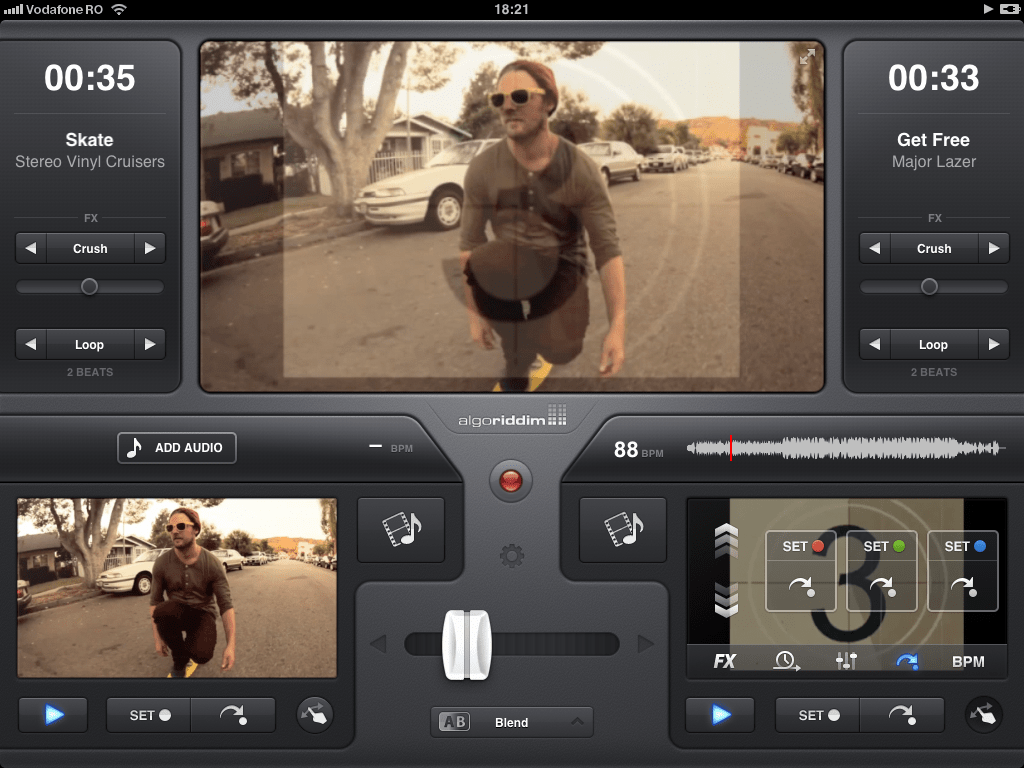1024x768 pixels.
Task: Play the right deck video
Action: click(720, 714)
